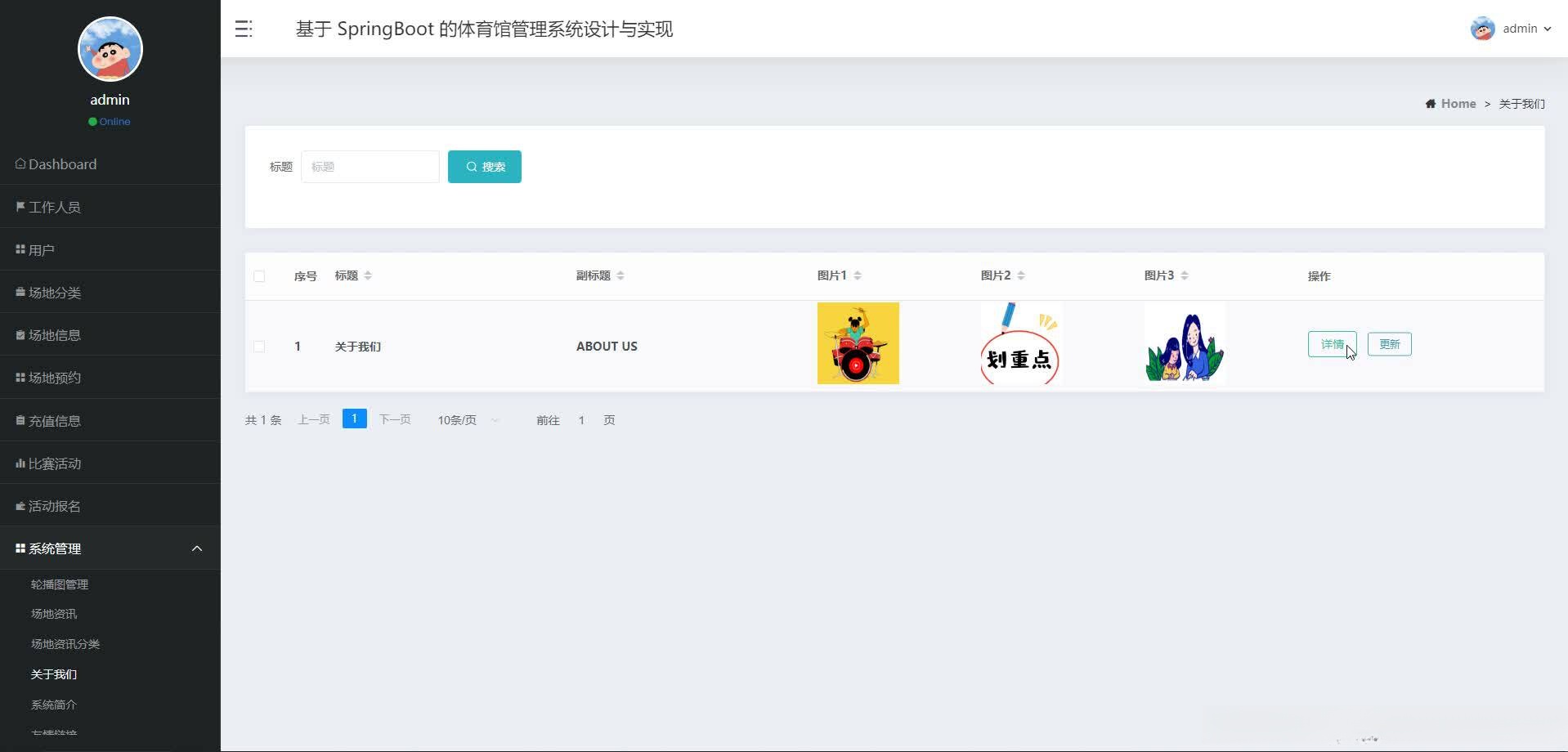Select 系统简介 in the sidebar submenu
1568x752 pixels.
point(52,704)
